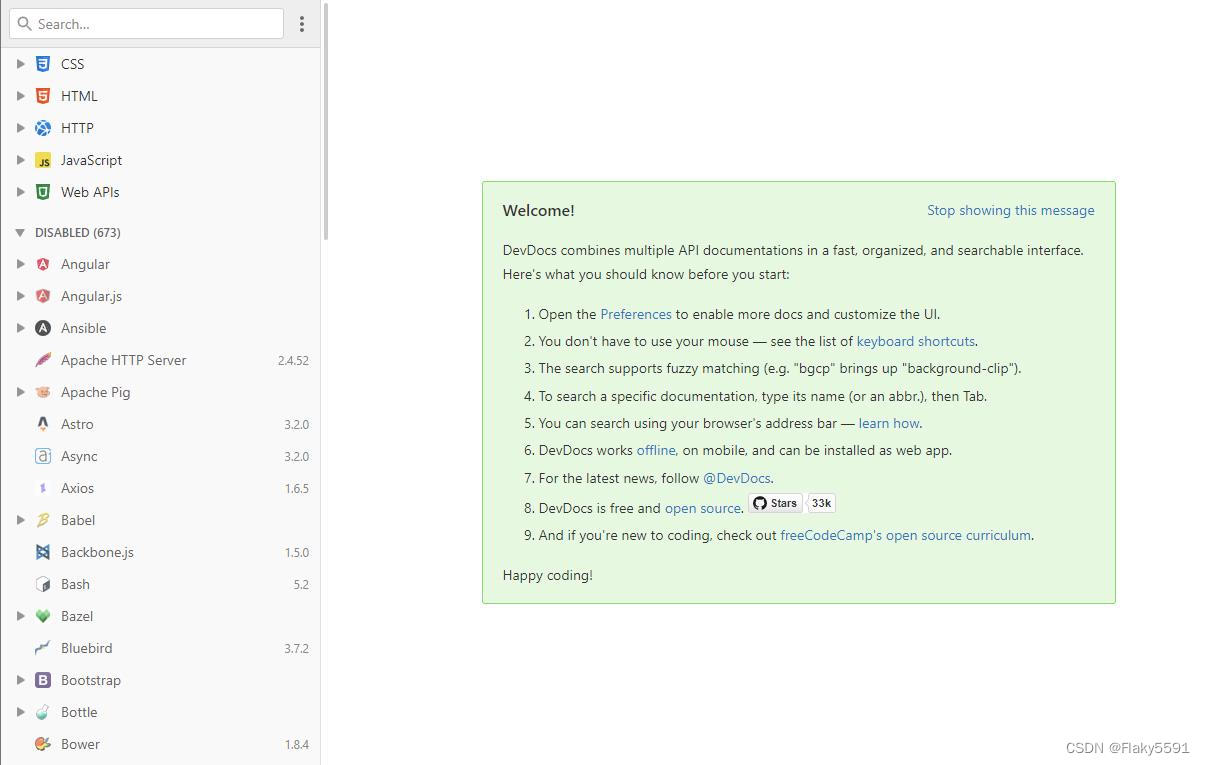Click the Astro logo icon
This screenshot has width=1205, height=765.
43,424
